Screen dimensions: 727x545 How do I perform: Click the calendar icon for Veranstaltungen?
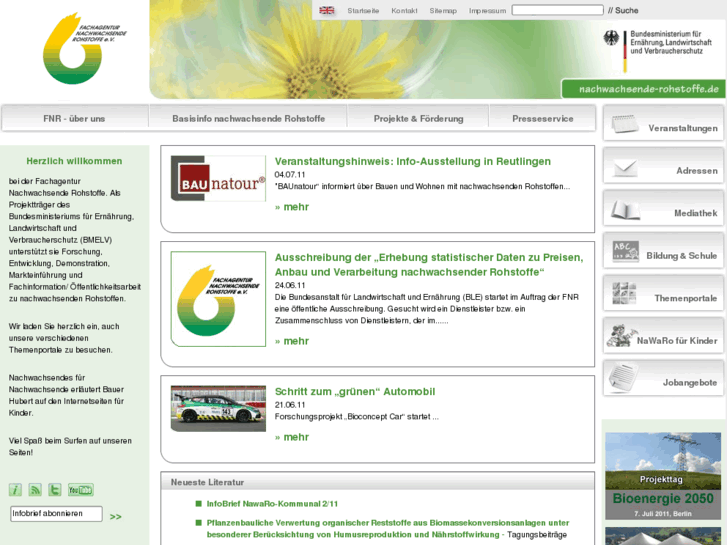click(x=625, y=124)
